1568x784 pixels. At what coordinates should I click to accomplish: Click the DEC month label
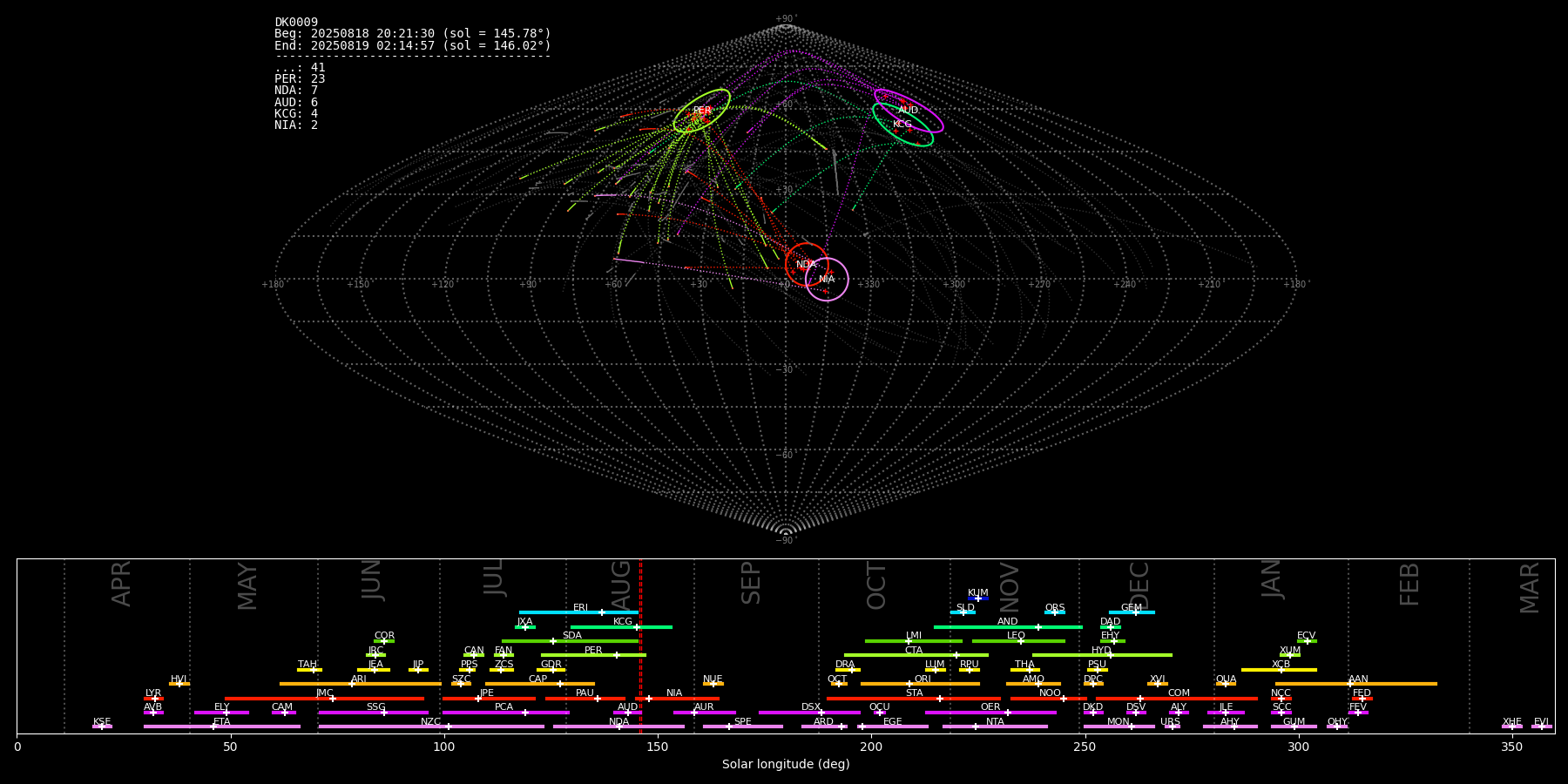tap(1139, 584)
